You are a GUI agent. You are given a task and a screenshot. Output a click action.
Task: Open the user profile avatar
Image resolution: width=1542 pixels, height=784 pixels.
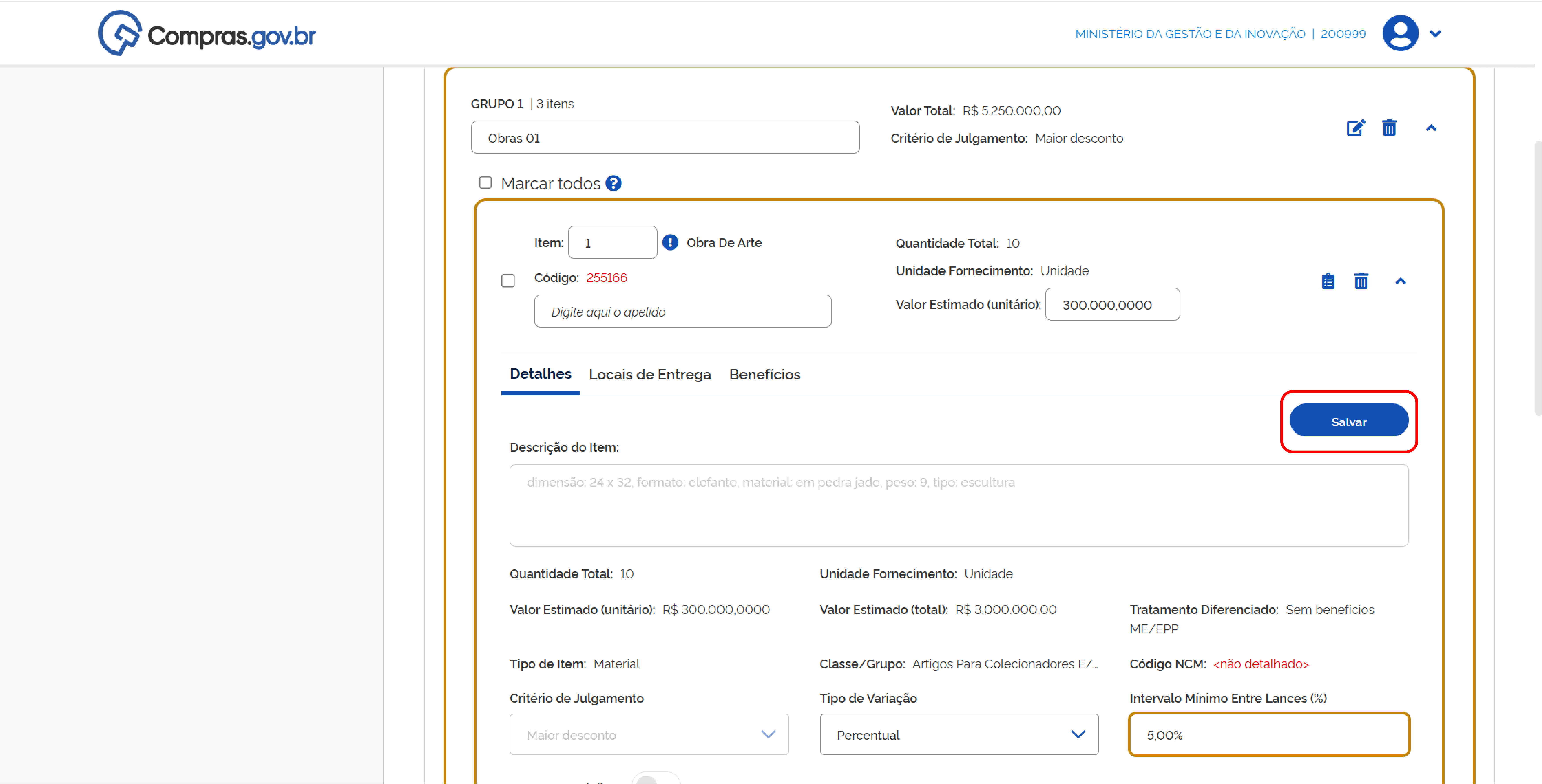click(x=1400, y=33)
